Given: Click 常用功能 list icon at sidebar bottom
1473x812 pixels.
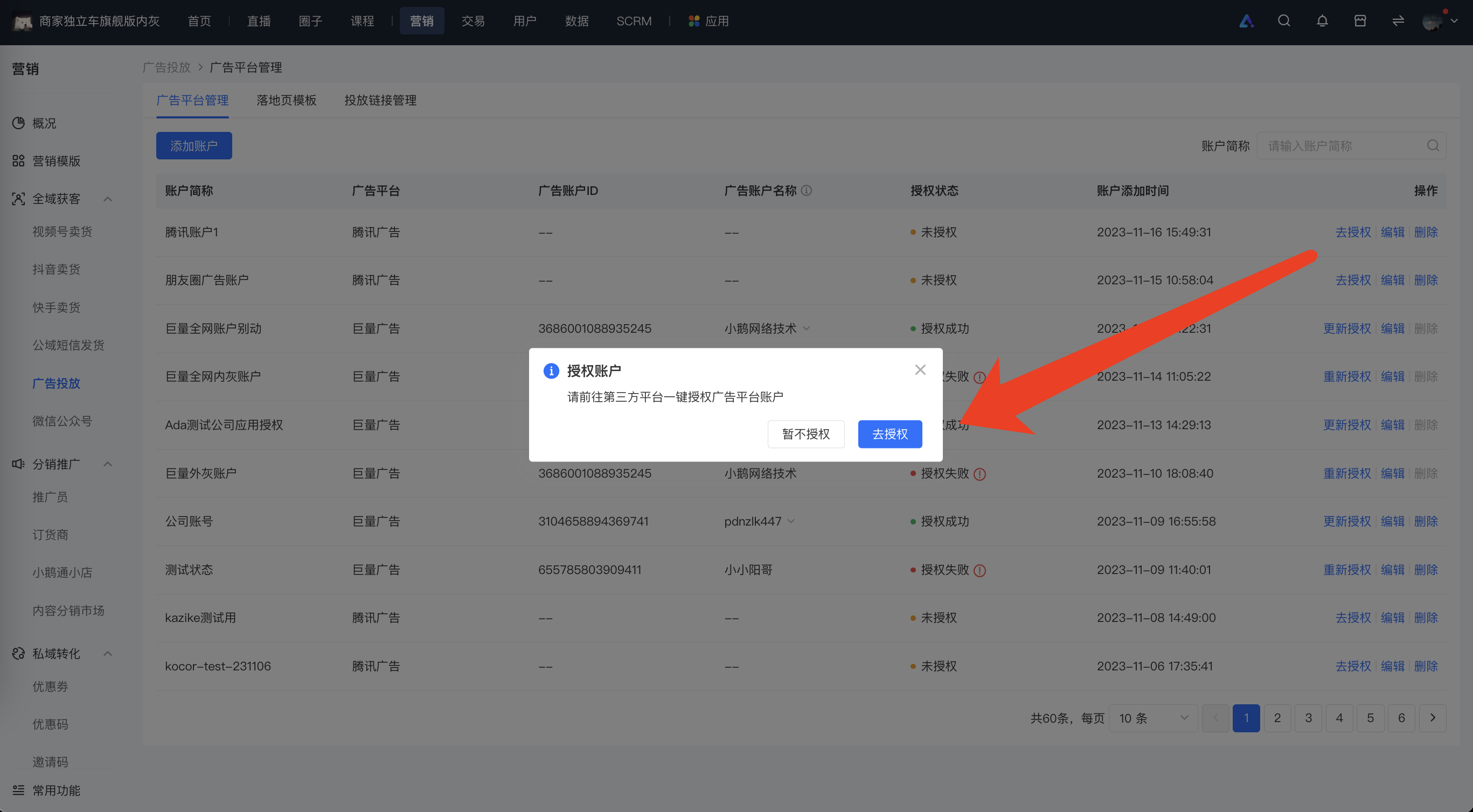Looking at the screenshot, I should (18, 790).
